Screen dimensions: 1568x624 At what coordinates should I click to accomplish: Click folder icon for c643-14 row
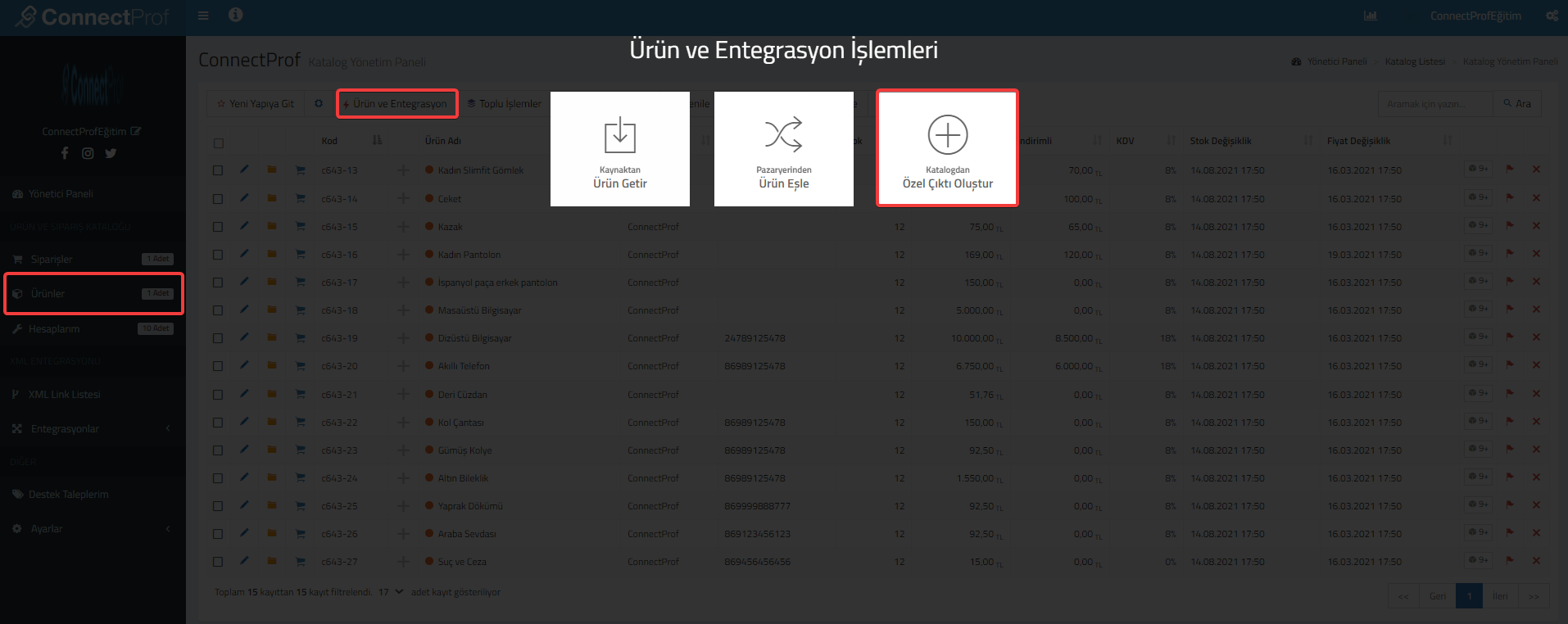[x=271, y=198]
